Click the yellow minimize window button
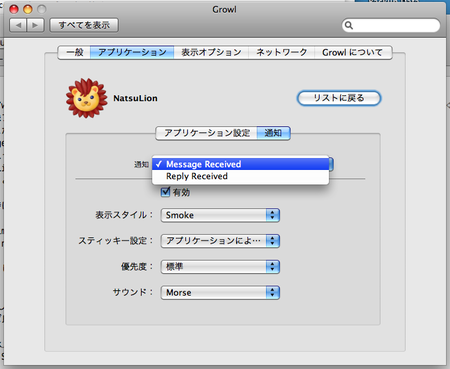The image size is (450, 369). 28,9
